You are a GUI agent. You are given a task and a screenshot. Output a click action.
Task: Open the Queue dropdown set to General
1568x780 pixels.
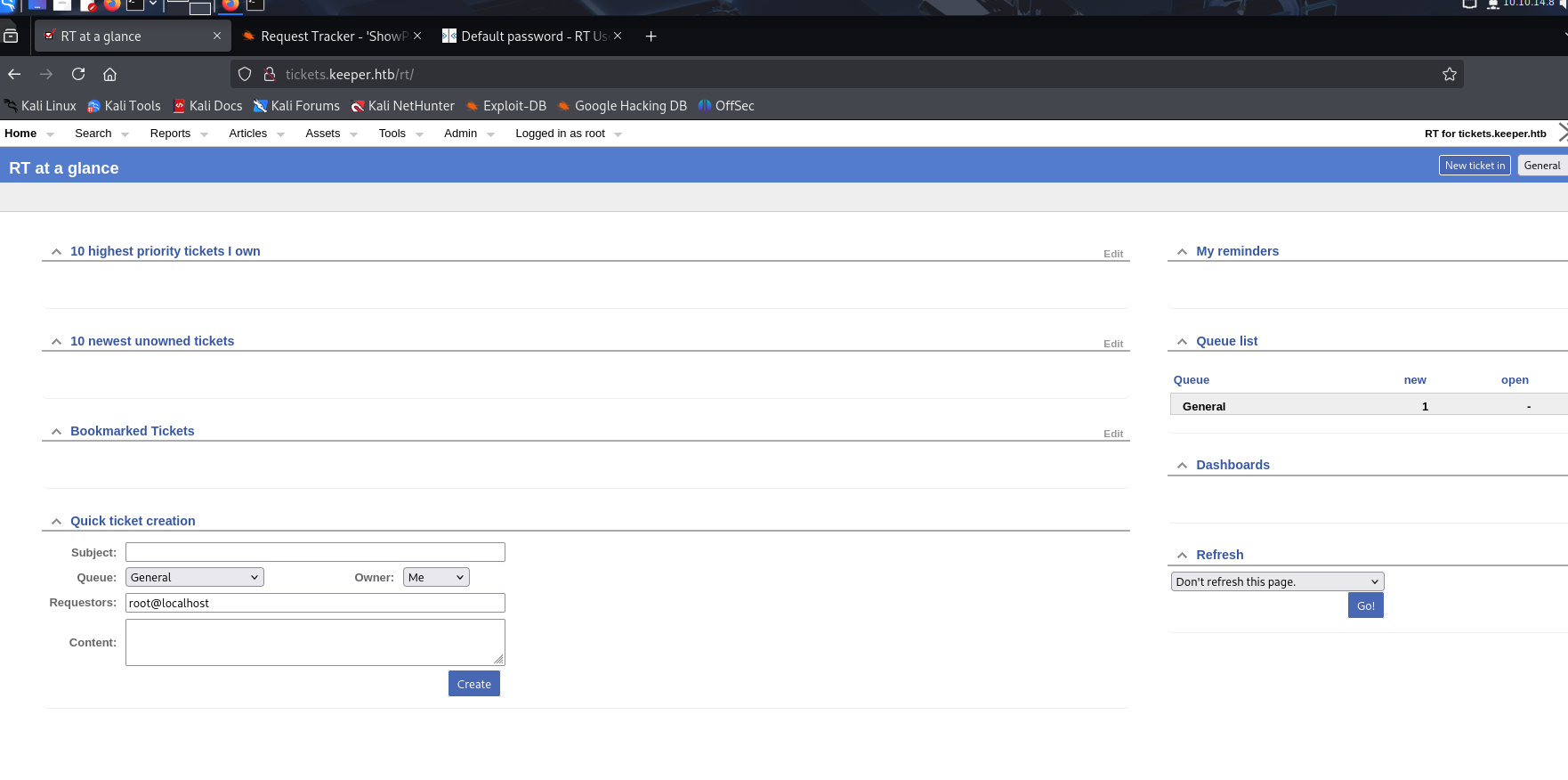[x=194, y=577]
